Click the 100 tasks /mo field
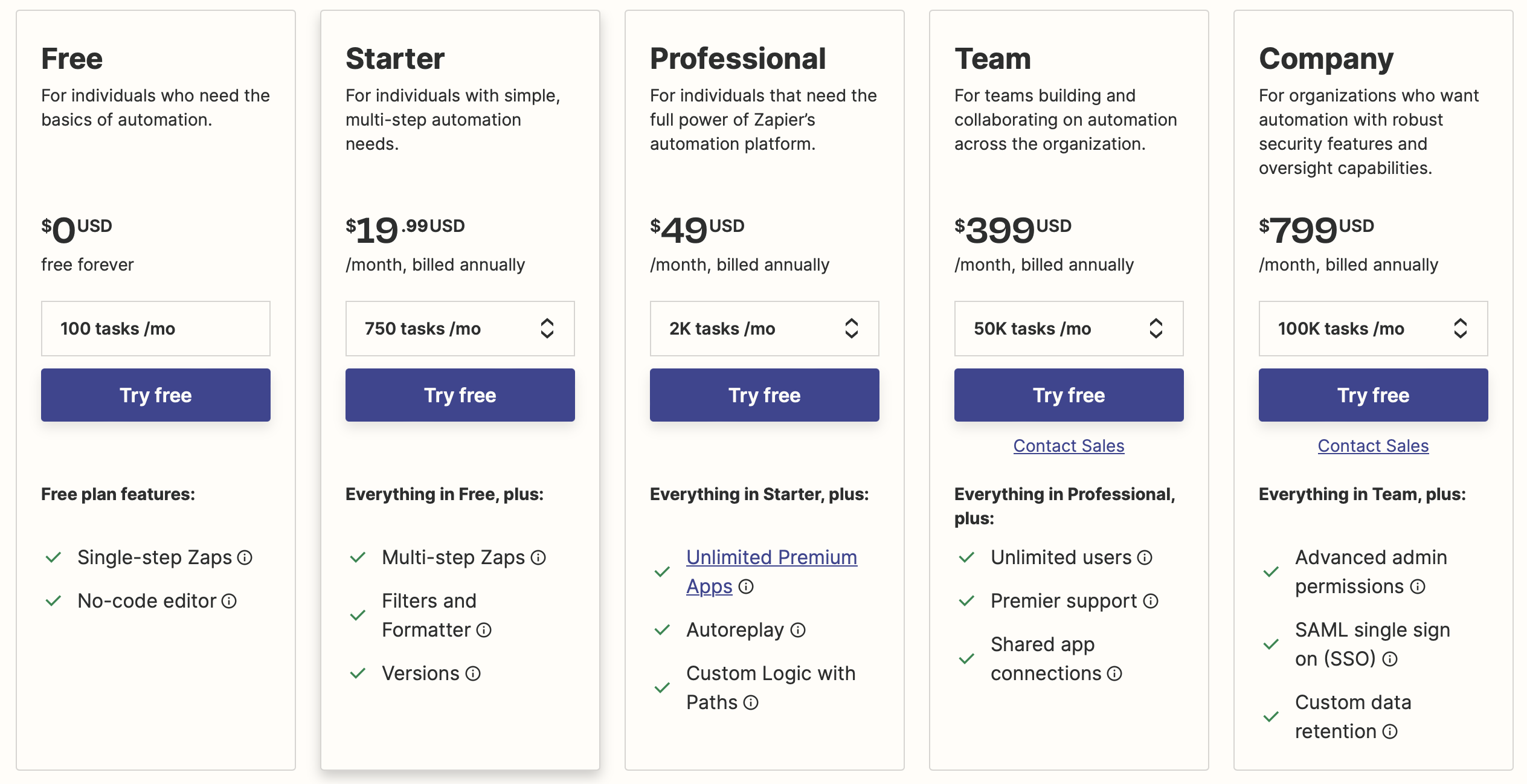Image resolution: width=1527 pixels, height=784 pixels. tap(155, 329)
